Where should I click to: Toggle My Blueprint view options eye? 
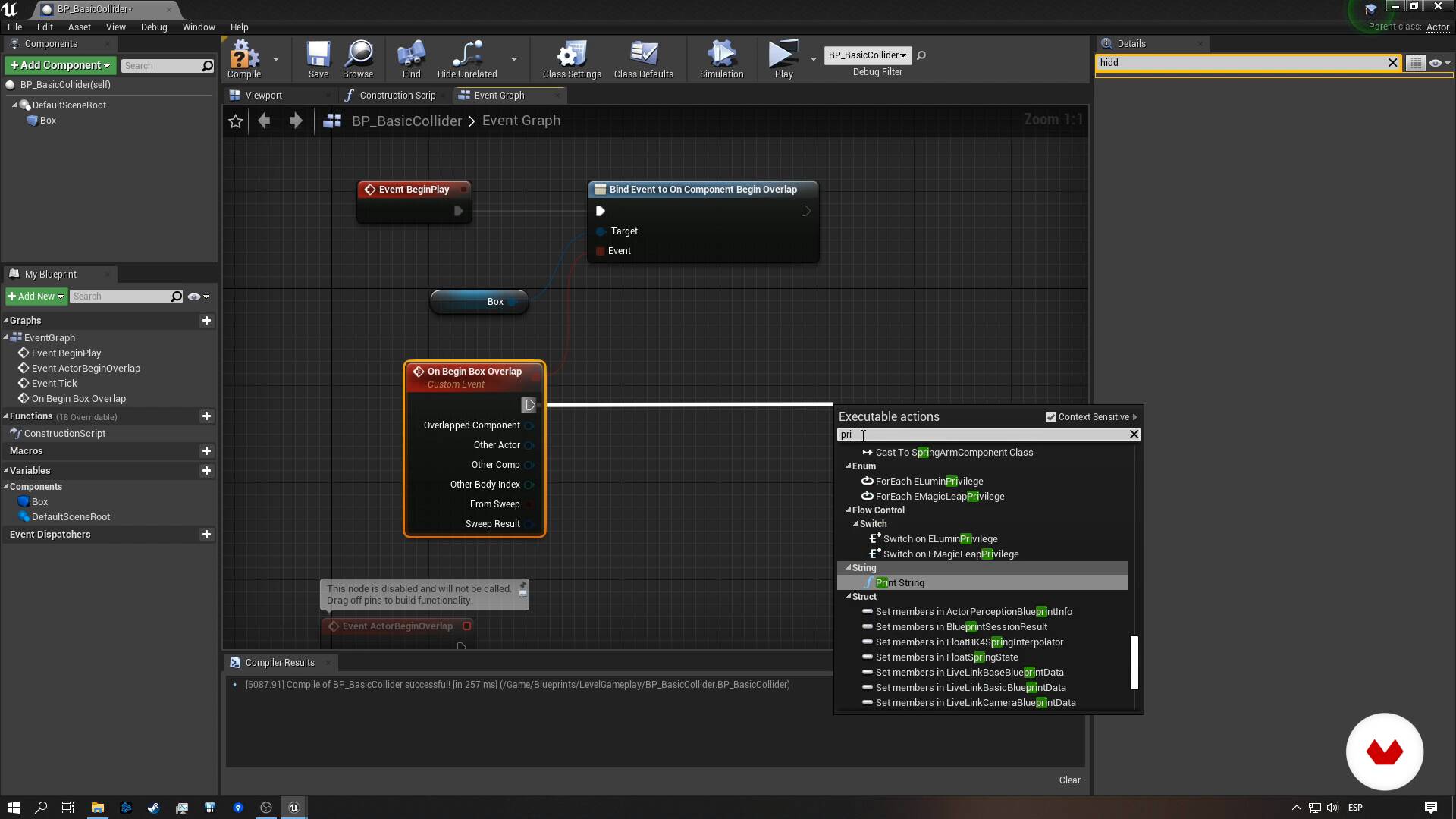[x=199, y=297]
